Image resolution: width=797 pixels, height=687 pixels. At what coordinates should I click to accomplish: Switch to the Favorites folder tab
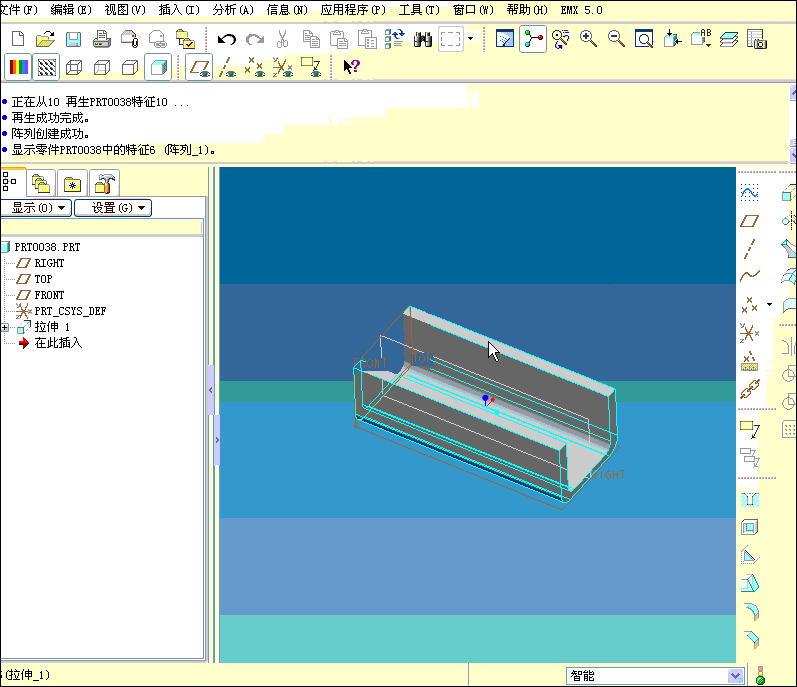pyautogui.click(x=72, y=183)
